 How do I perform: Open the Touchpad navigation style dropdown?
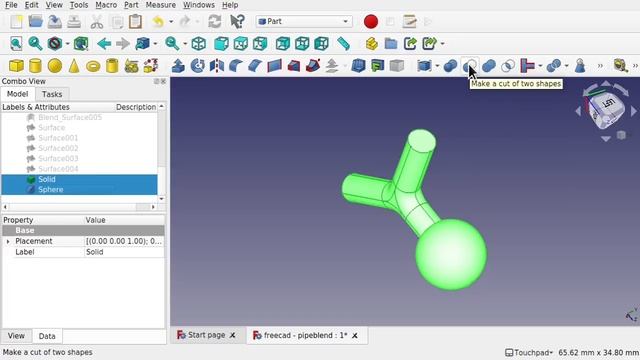[x=529, y=352]
